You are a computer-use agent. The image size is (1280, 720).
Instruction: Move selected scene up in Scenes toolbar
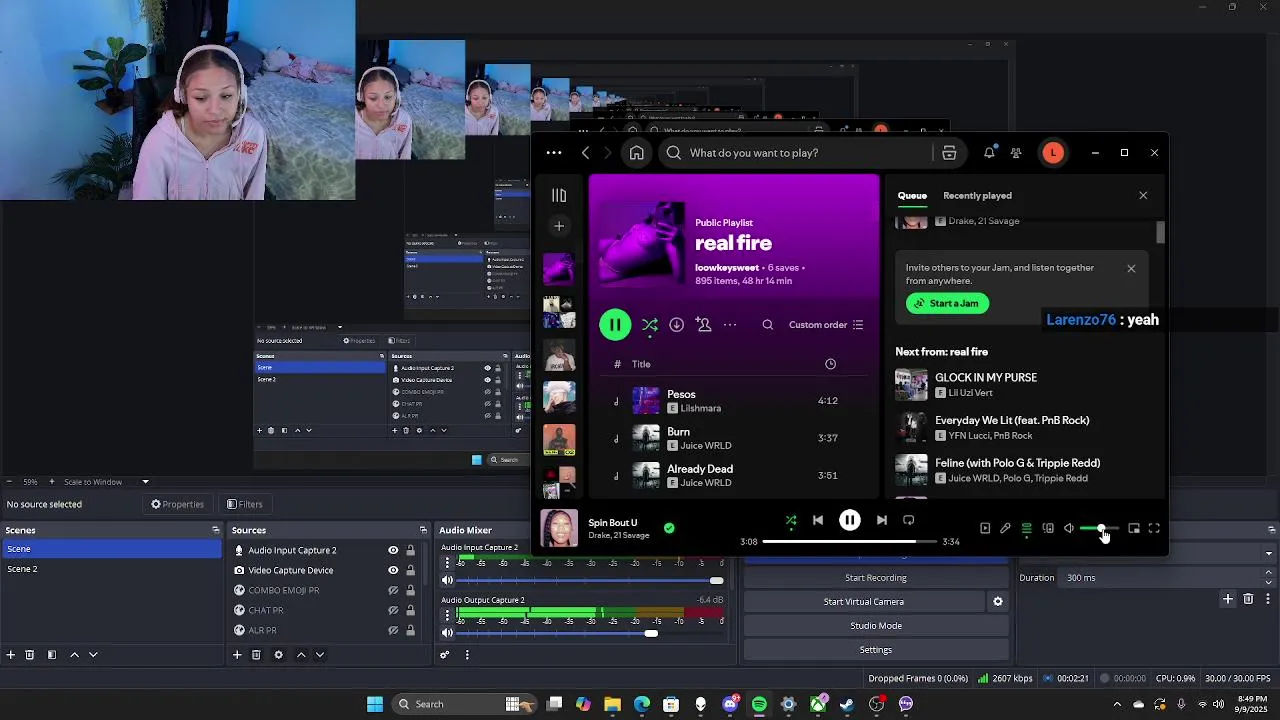tap(74, 655)
